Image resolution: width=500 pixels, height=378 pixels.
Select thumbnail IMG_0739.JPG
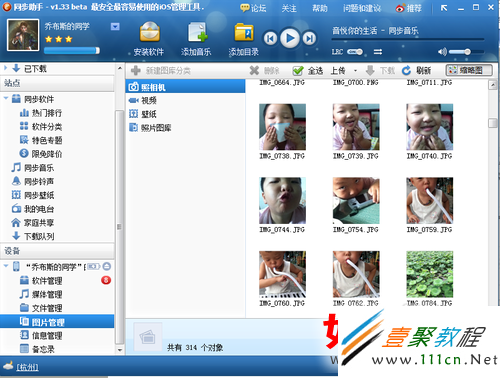(356, 127)
